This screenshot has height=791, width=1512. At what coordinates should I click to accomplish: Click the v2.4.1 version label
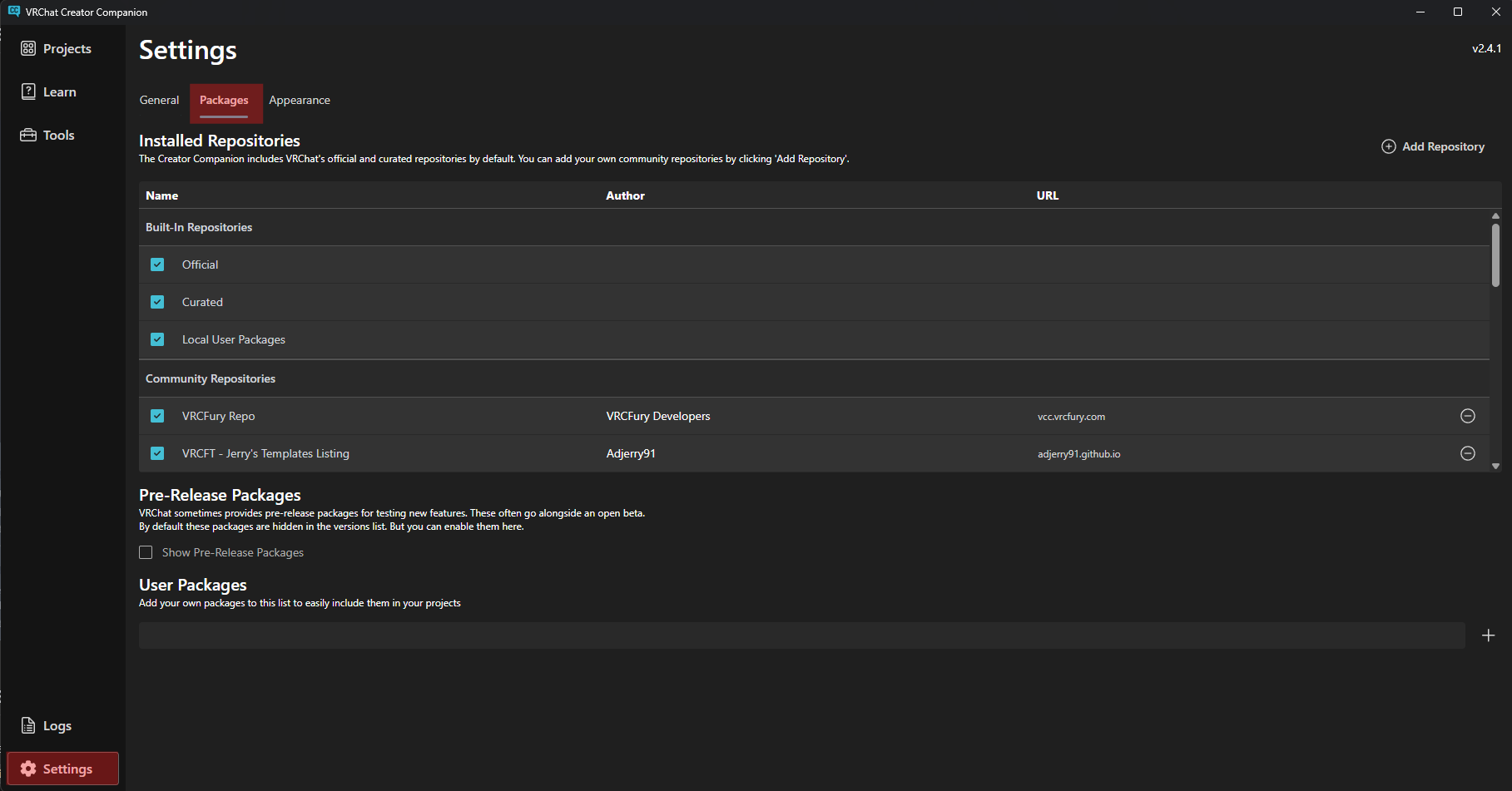coord(1486,48)
